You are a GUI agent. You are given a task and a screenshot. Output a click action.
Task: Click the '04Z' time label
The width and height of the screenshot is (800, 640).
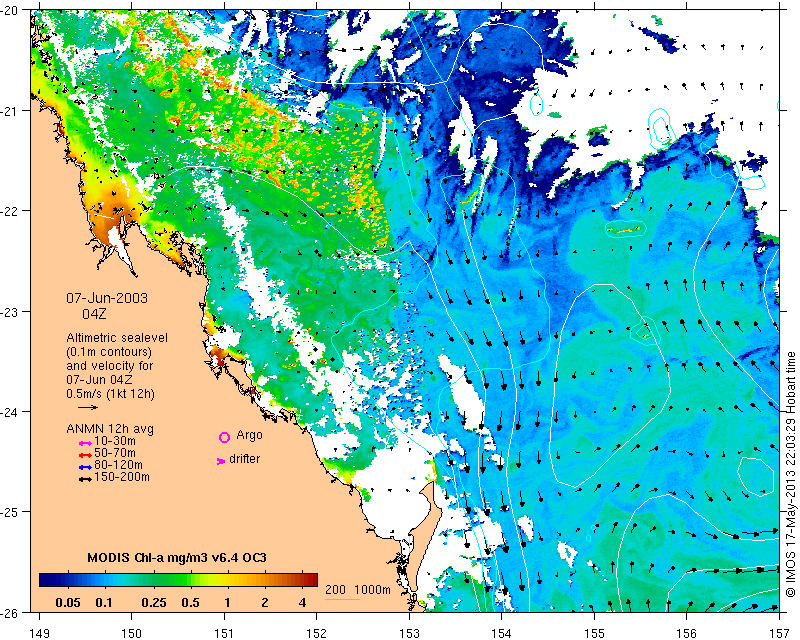click(94, 314)
